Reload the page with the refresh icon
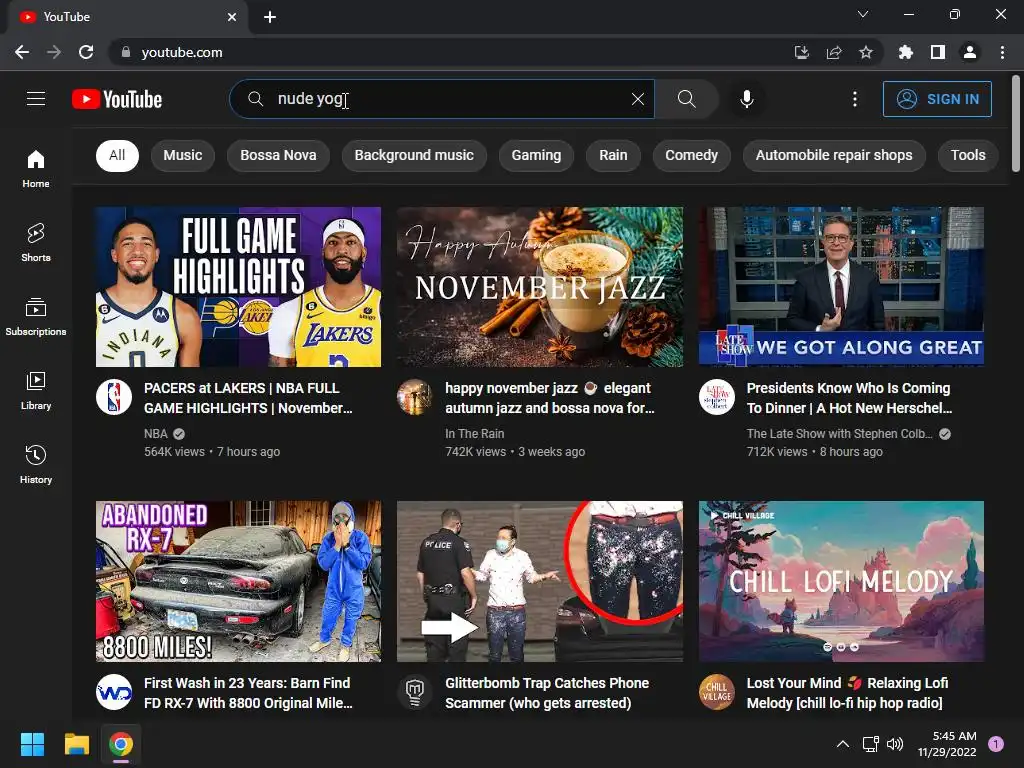Viewport: 1024px width, 768px height. (x=86, y=52)
